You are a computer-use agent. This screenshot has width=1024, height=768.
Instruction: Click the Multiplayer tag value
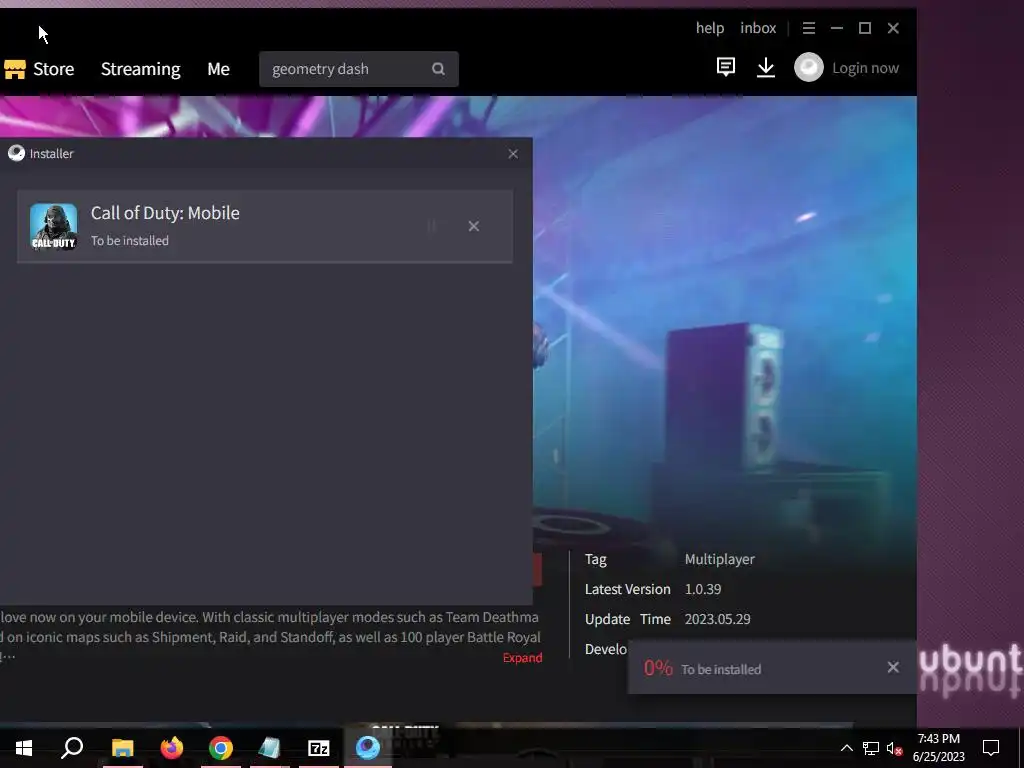(x=719, y=559)
